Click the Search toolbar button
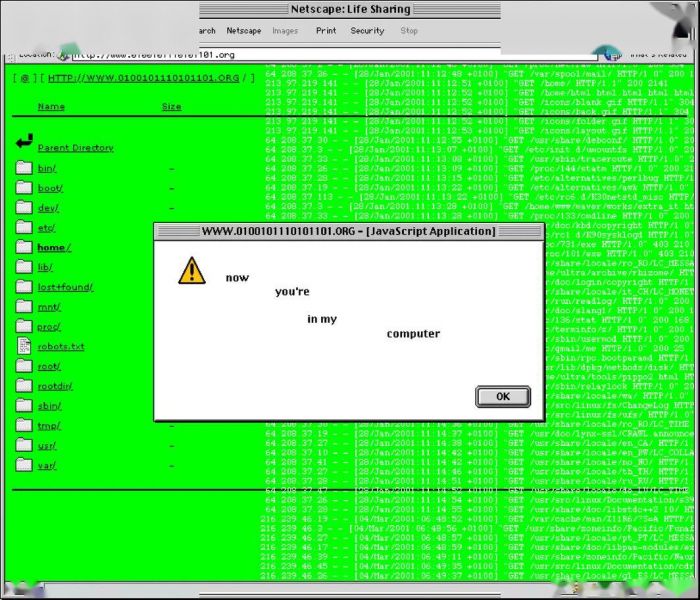Viewport: 700px width, 600px height. coord(207,31)
